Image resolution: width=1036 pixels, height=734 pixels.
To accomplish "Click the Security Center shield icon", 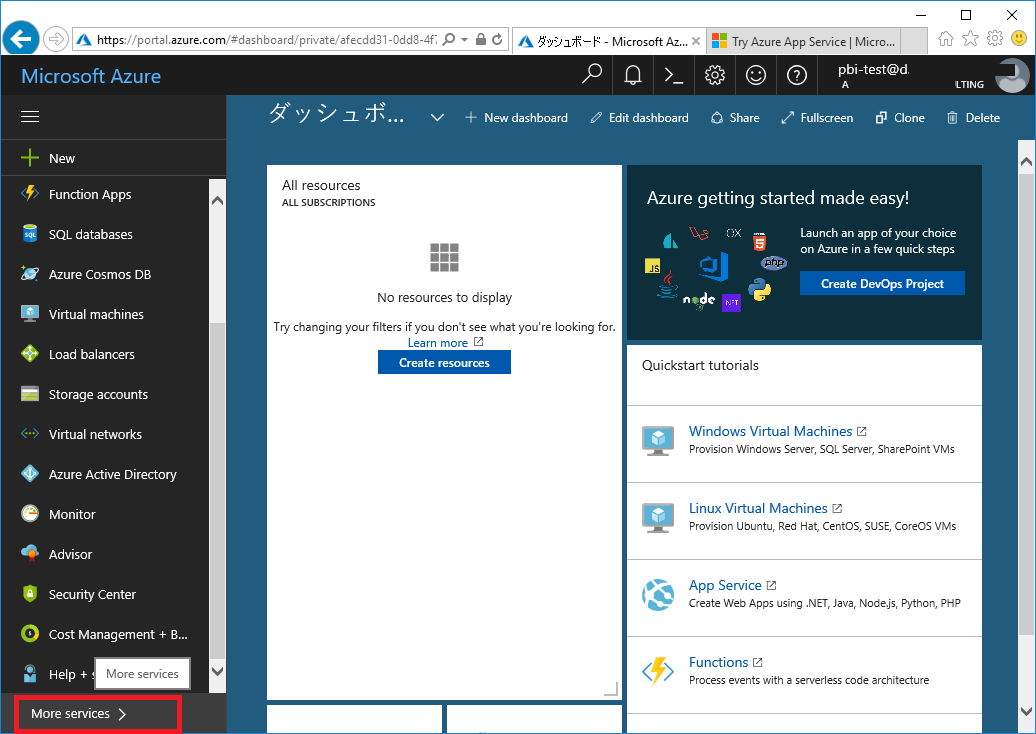I will click(30, 594).
